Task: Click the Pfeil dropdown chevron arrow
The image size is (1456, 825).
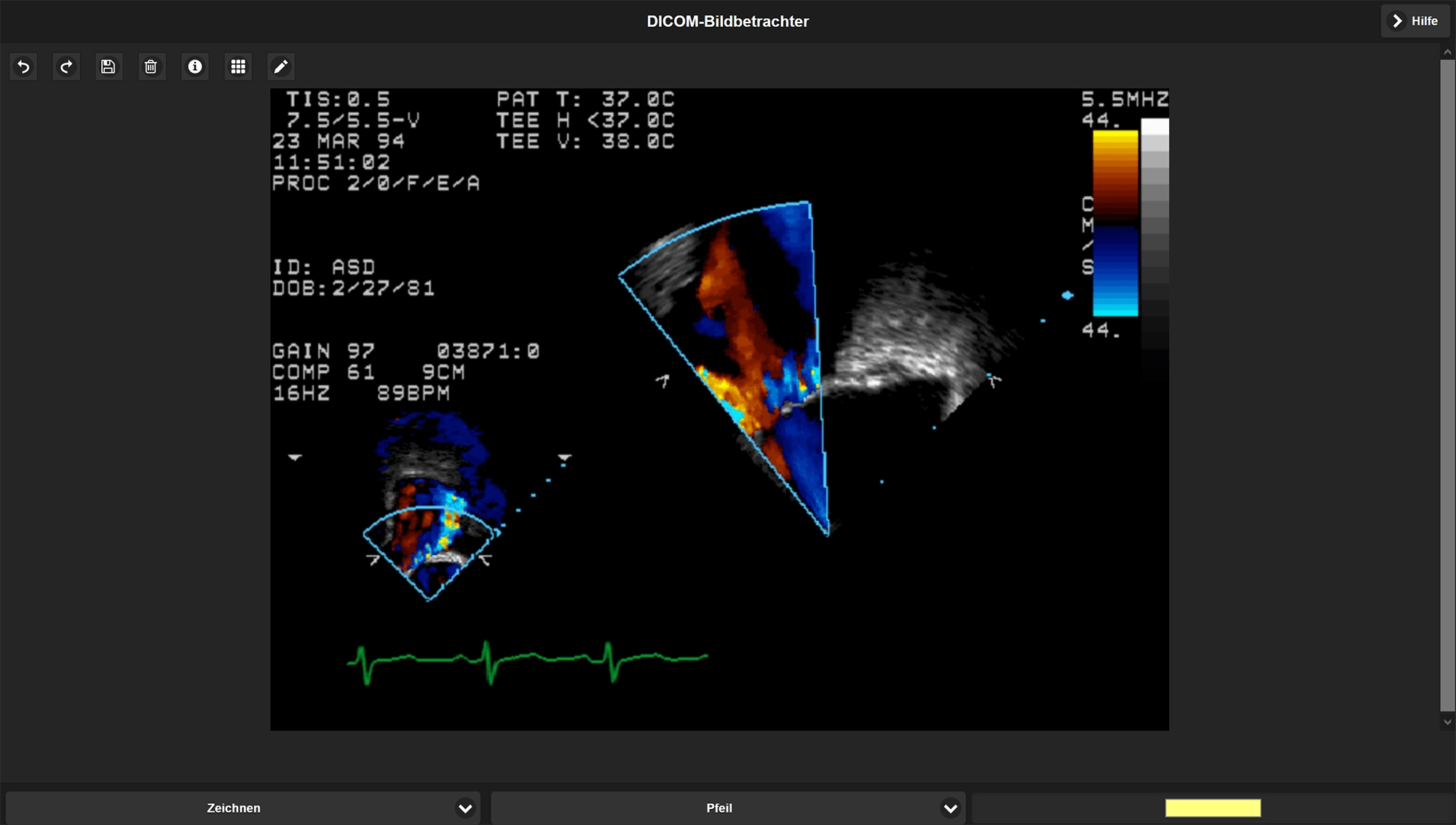Action: tap(950, 808)
